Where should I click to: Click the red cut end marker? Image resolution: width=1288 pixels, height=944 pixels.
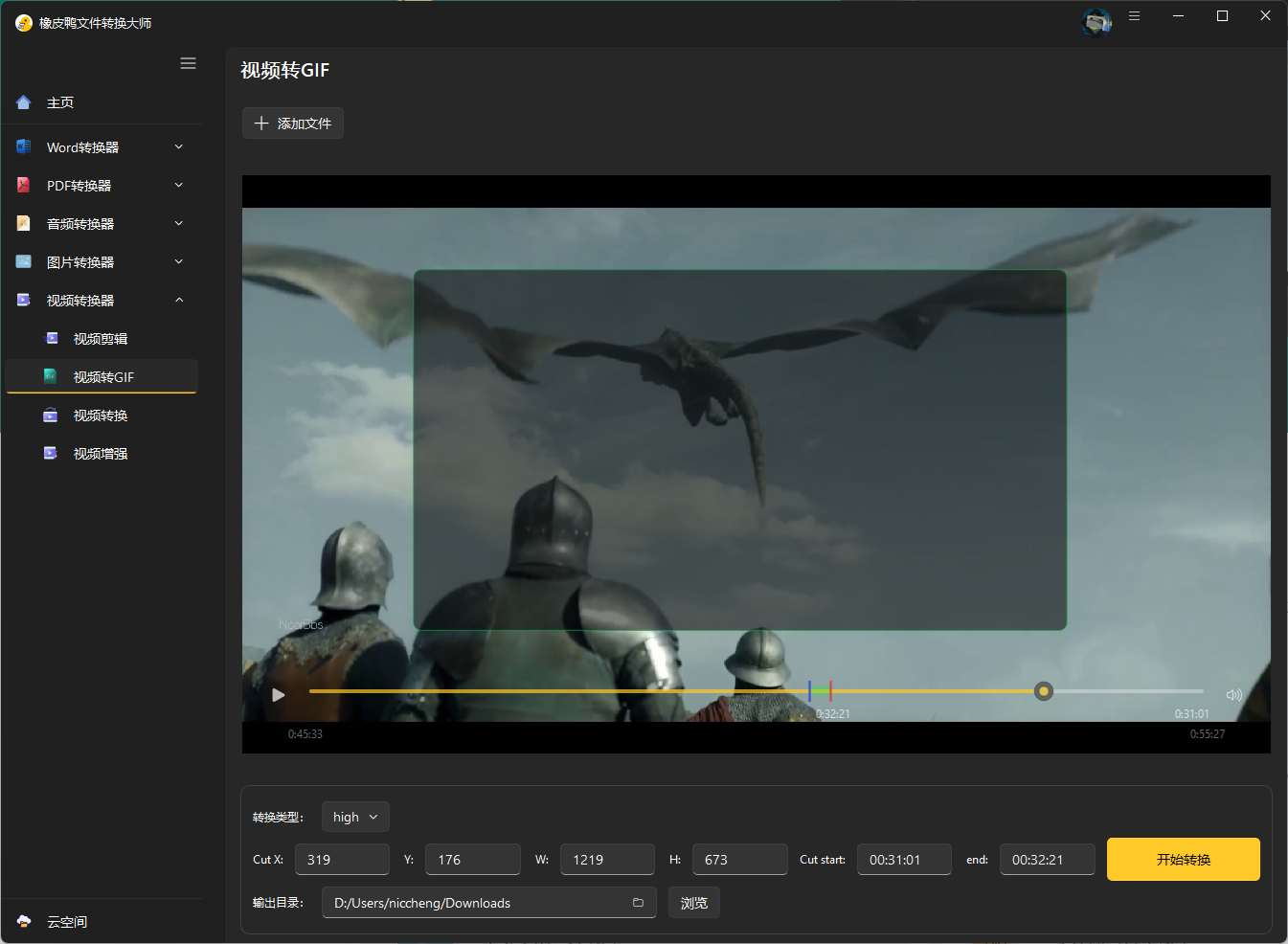(830, 690)
